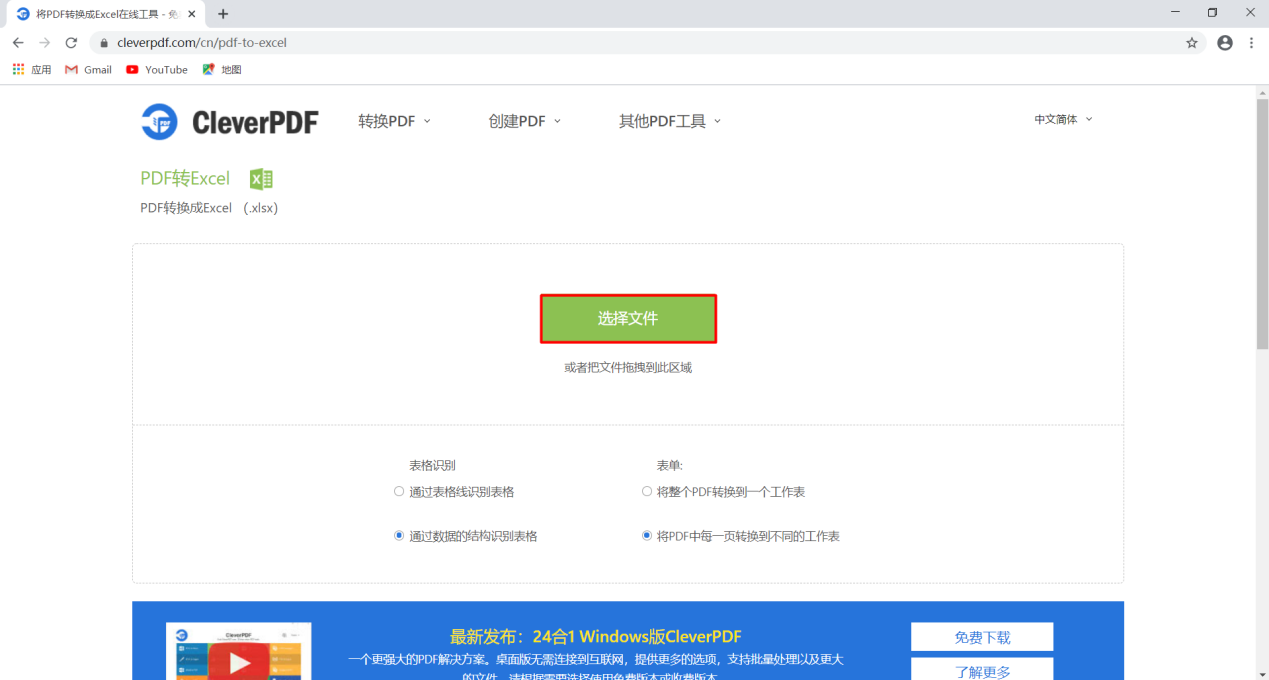
Task: Open the Chrome three-dot menu
Action: coord(1251,43)
